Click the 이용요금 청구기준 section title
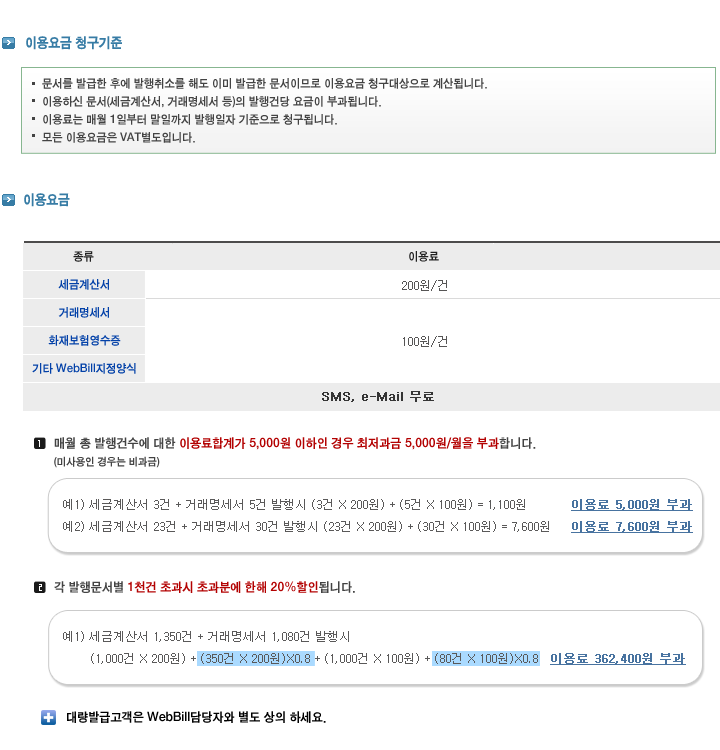The height and width of the screenshot is (750, 720). pos(74,43)
